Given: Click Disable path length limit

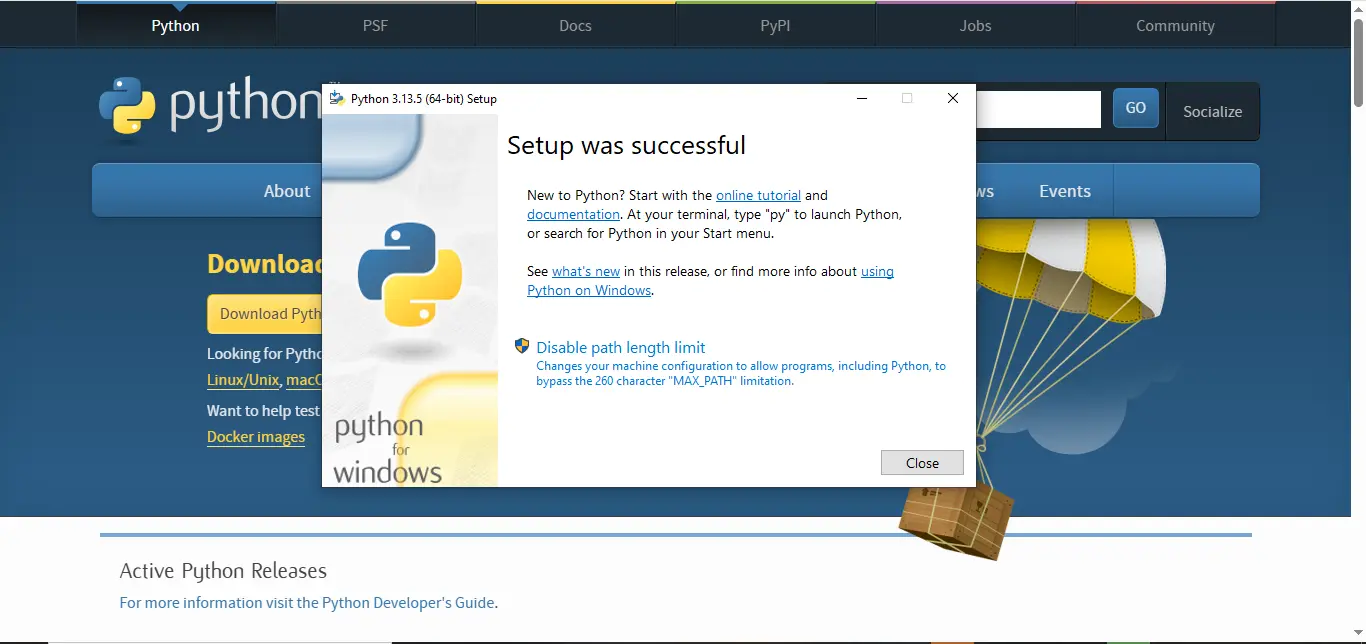Looking at the screenshot, I should tap(621, 347).
